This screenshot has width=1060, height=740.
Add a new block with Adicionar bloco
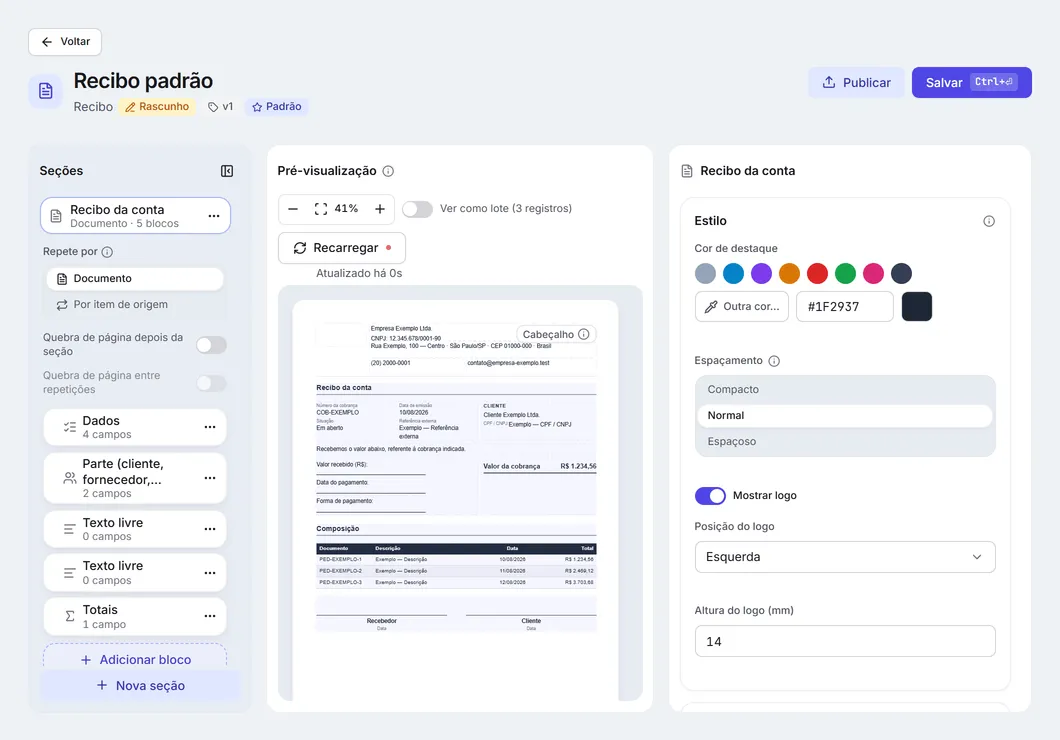pyautogui.click(x=135, y=659)
